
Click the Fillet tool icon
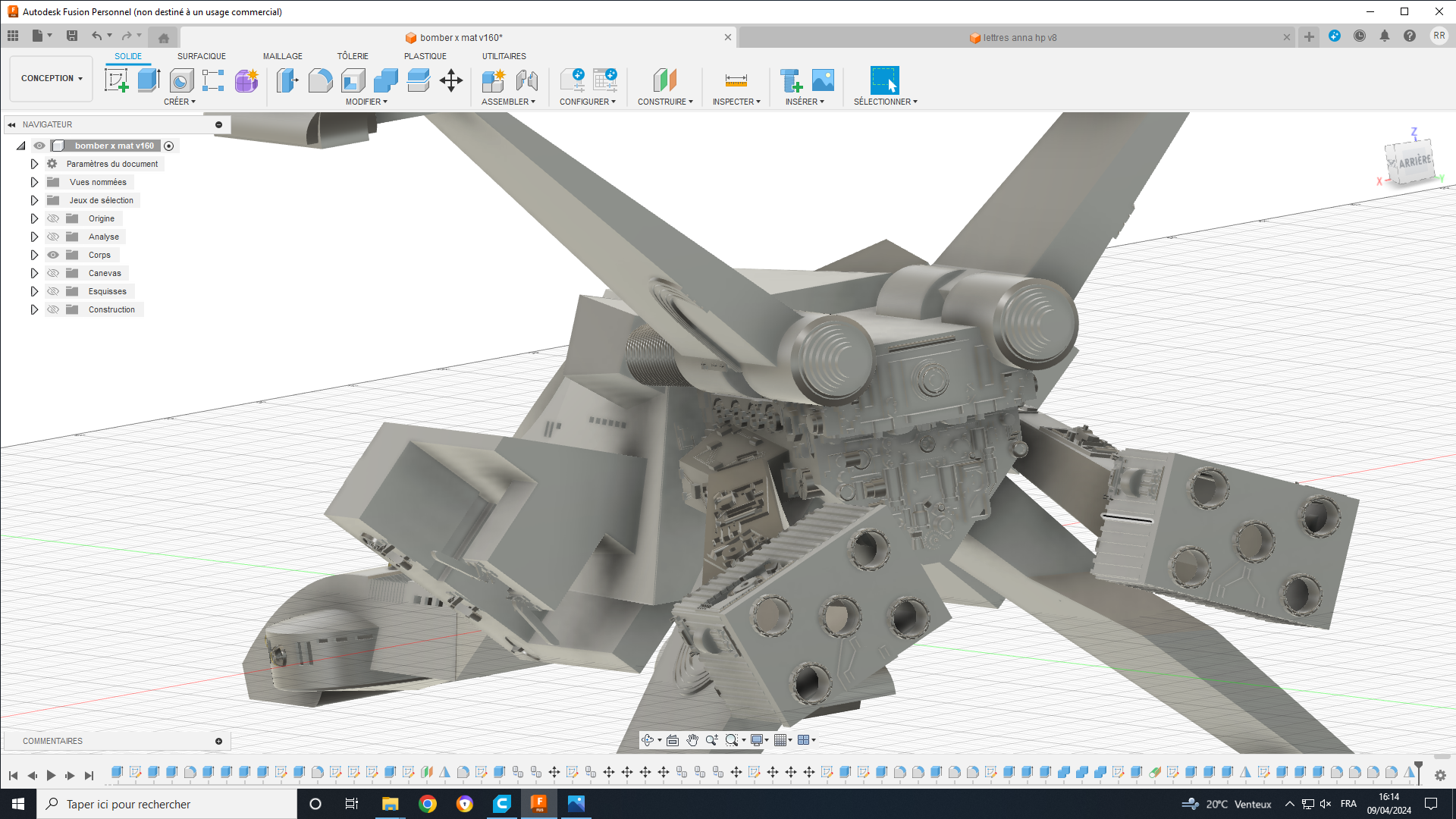point(320,80)
